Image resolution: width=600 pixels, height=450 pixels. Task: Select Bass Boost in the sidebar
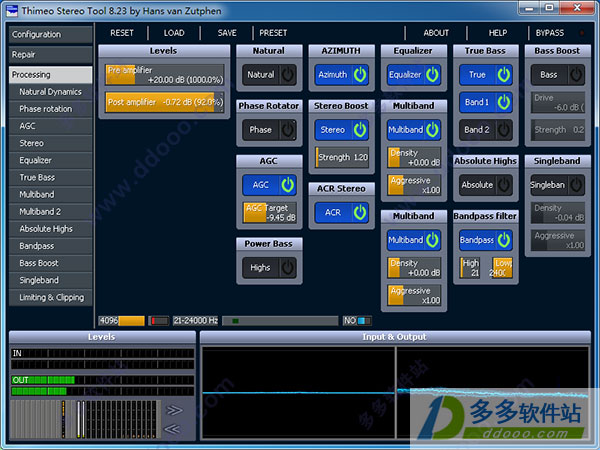(51, 263)
